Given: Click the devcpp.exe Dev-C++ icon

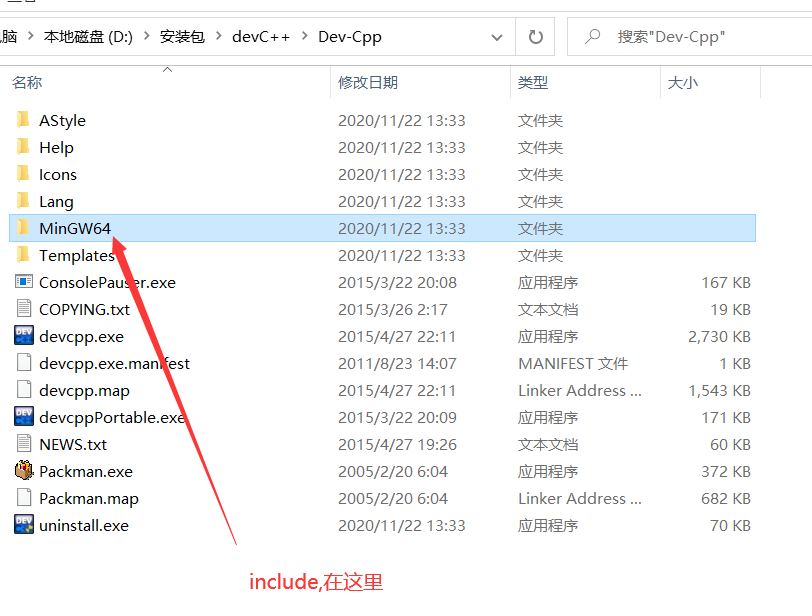Looking at the screenshot, I should pyautogui.click(x=24, y=335).
